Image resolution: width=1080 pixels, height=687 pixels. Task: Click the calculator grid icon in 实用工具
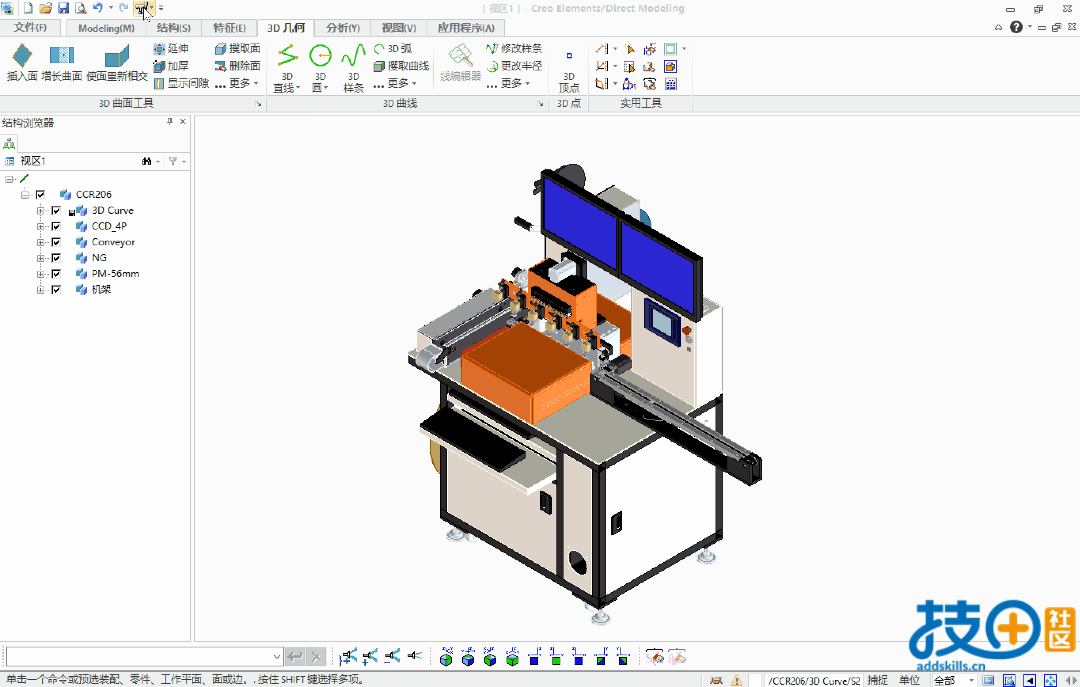pos(671,84)
